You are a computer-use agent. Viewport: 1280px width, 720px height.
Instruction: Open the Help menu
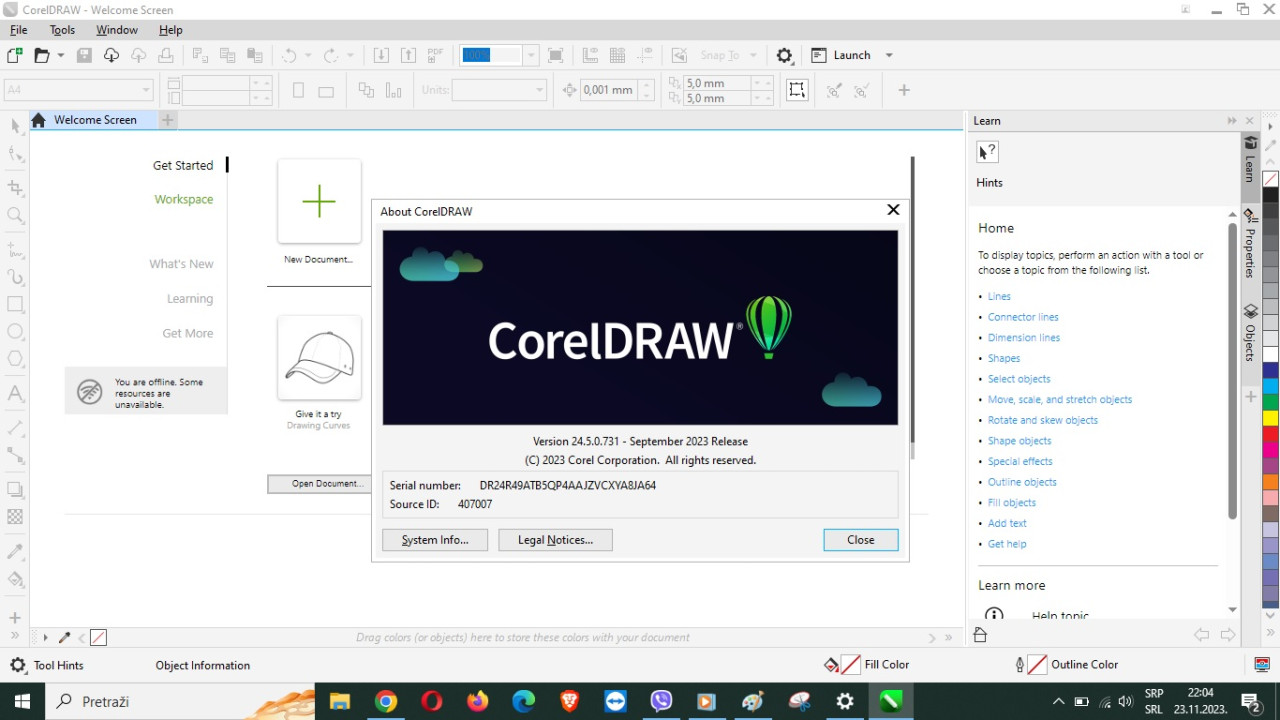(x=171, y=30)
